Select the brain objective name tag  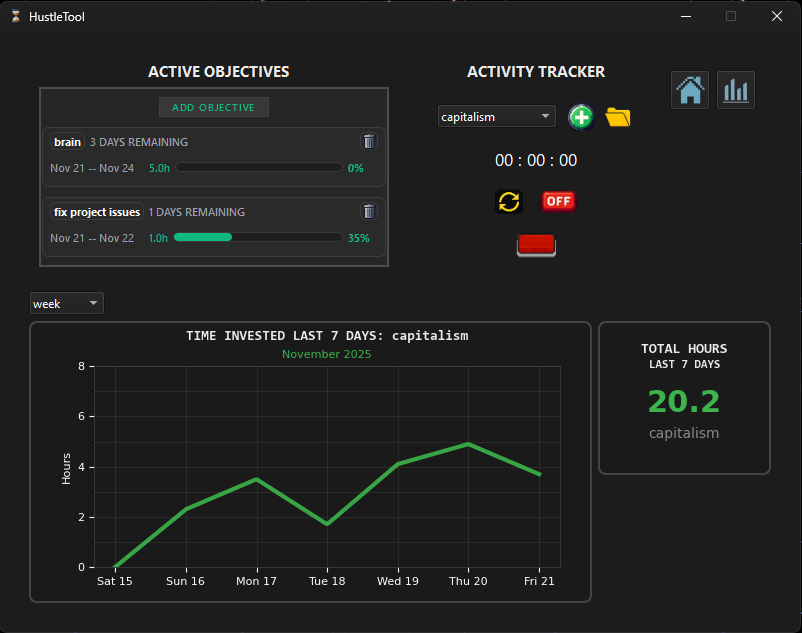coord(68,142)
